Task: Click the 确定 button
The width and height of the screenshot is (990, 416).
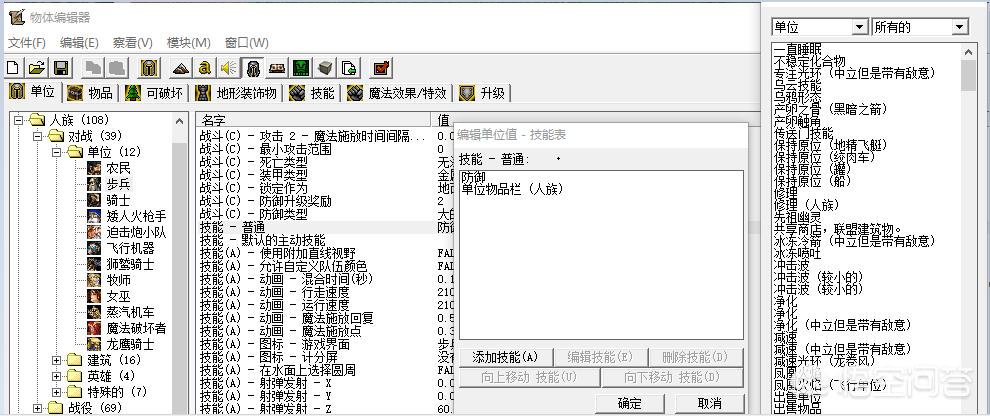Action: click(x=629, y=403)
